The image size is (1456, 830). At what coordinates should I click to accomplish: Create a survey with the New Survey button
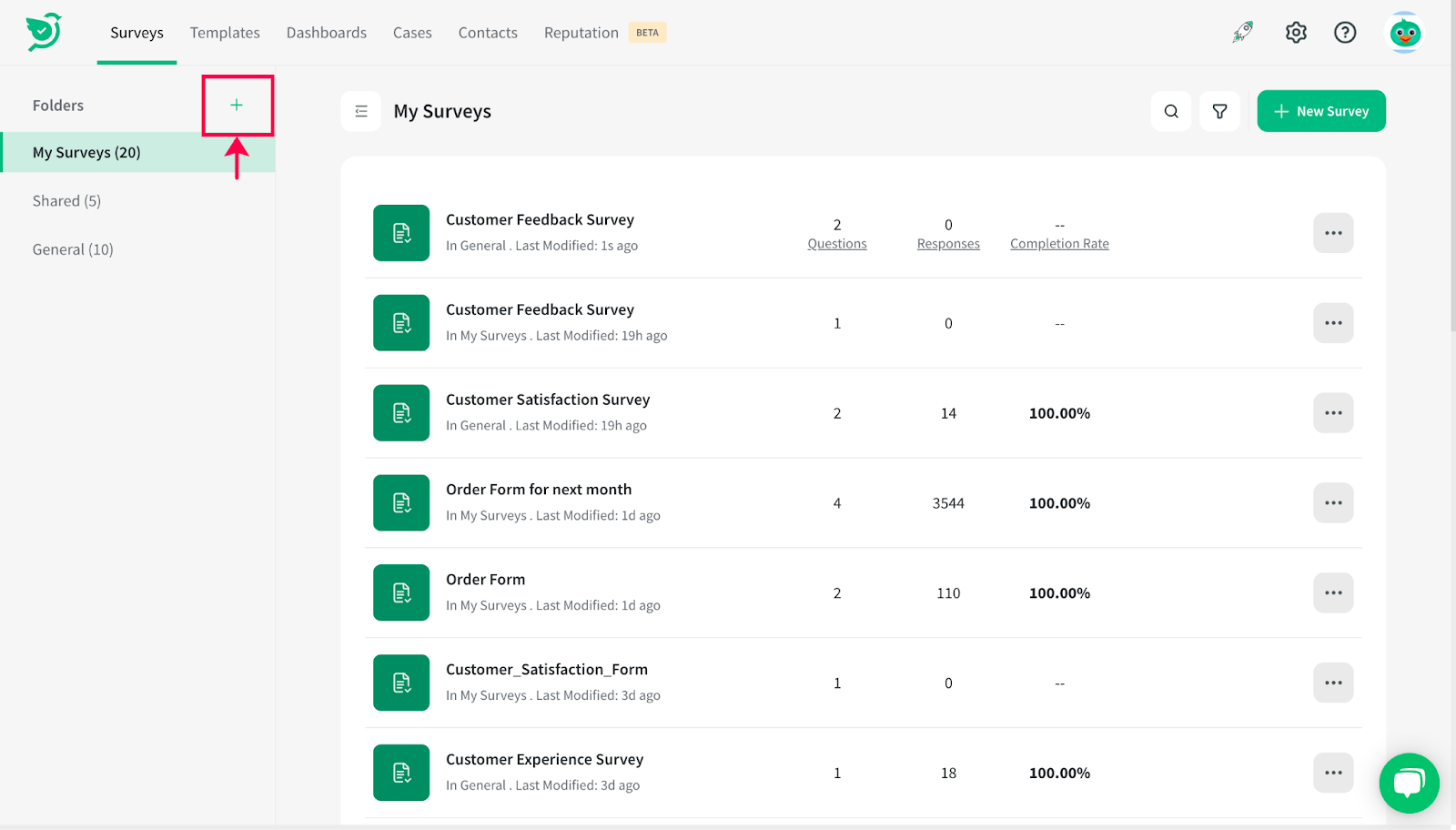click(1321, 111)
